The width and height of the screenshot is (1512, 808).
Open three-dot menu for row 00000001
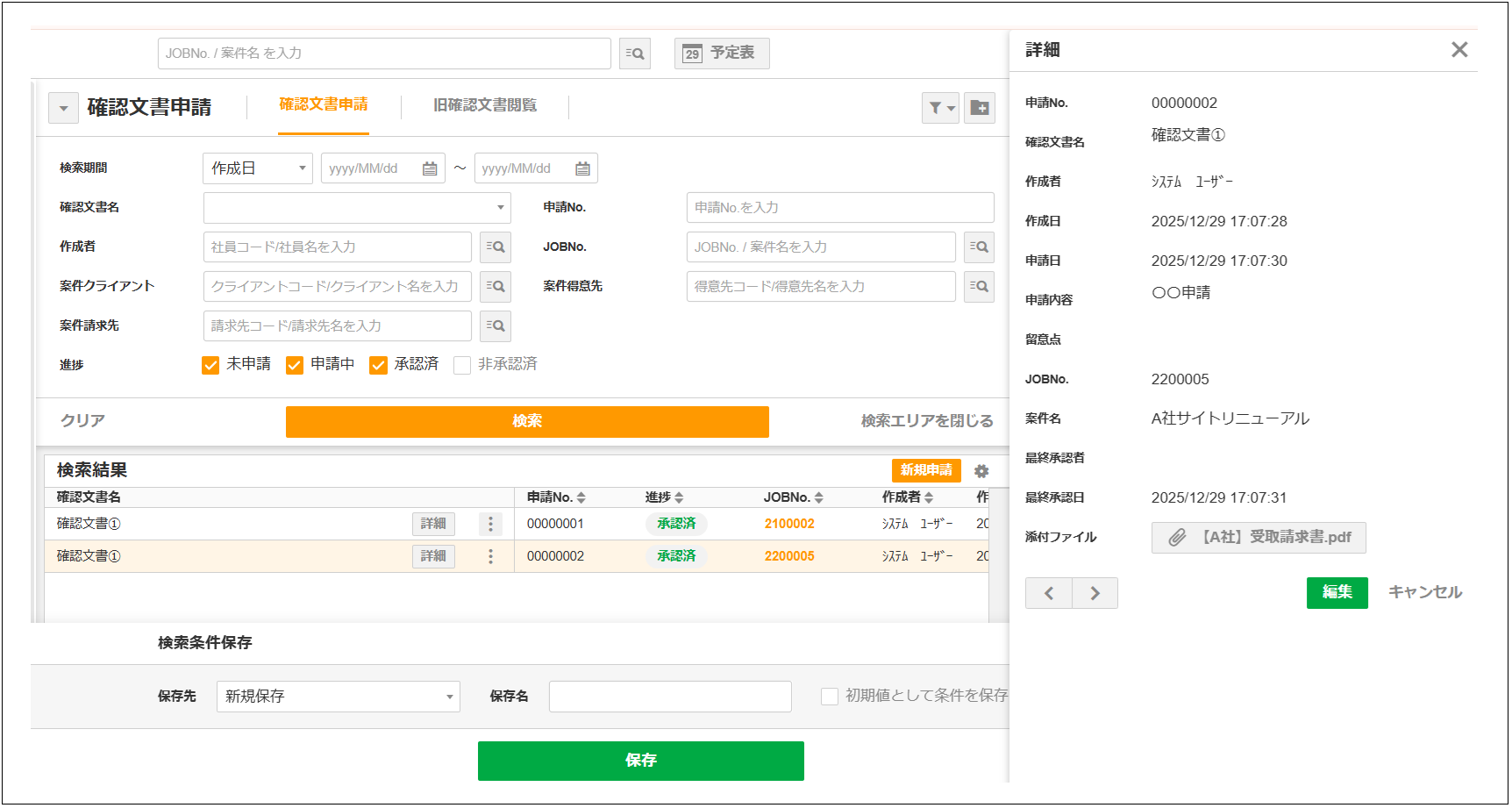(x=490, y=524)
